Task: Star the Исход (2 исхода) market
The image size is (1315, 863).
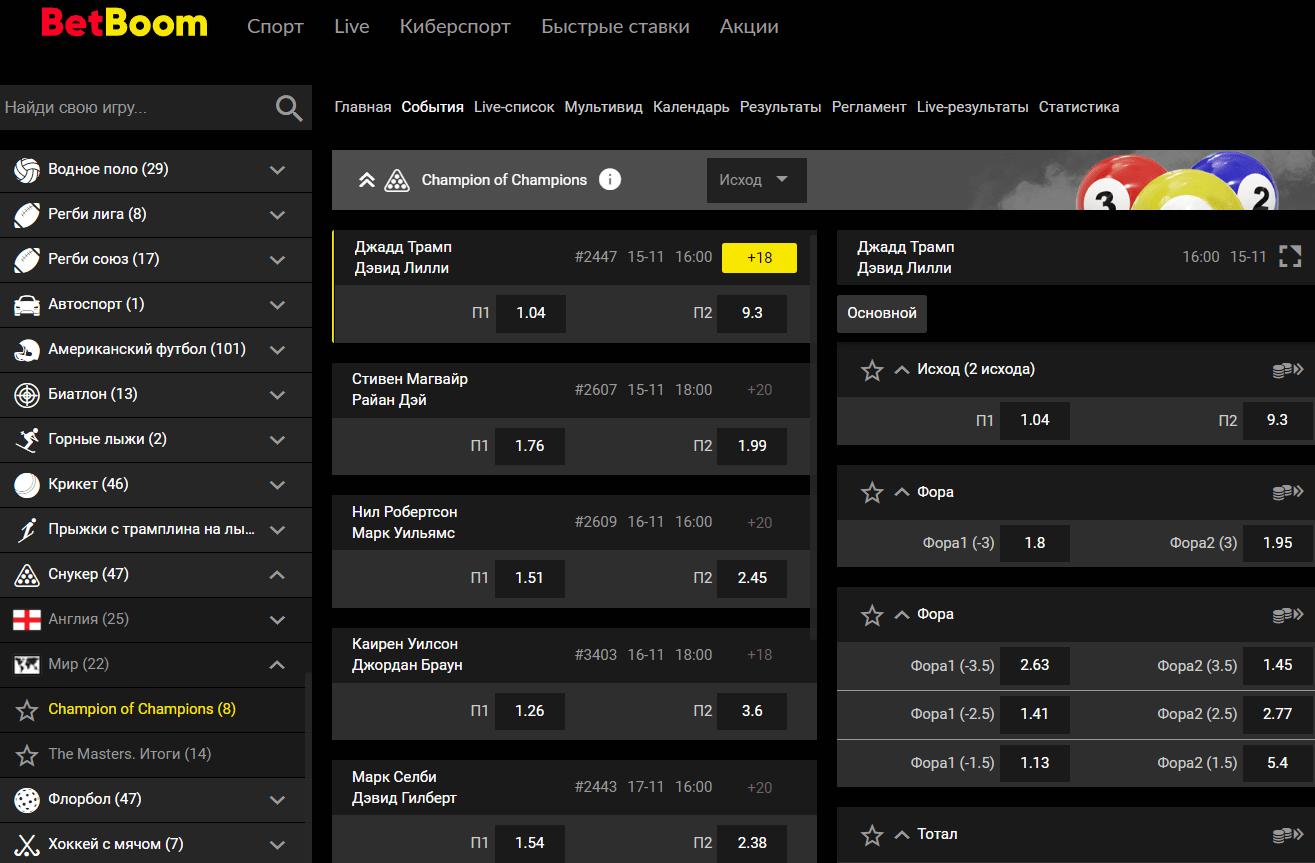Action: tap(872, 371)
